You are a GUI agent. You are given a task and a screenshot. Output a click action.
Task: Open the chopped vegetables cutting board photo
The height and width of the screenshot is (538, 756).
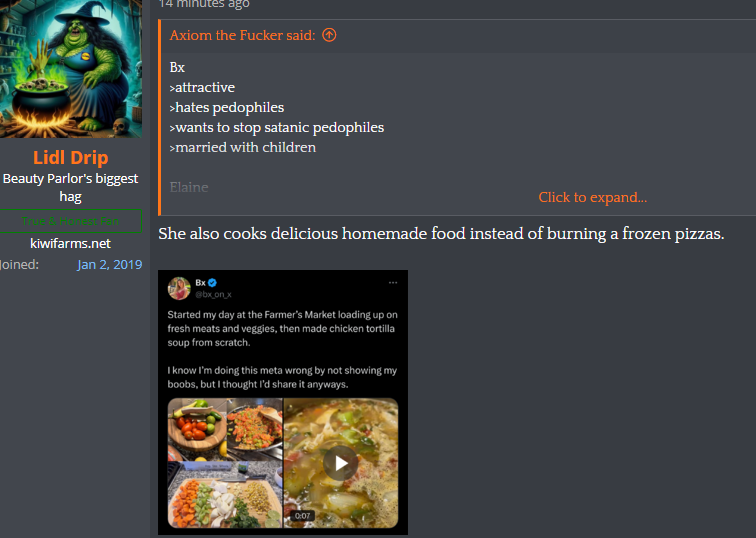[x=225, y=495]
